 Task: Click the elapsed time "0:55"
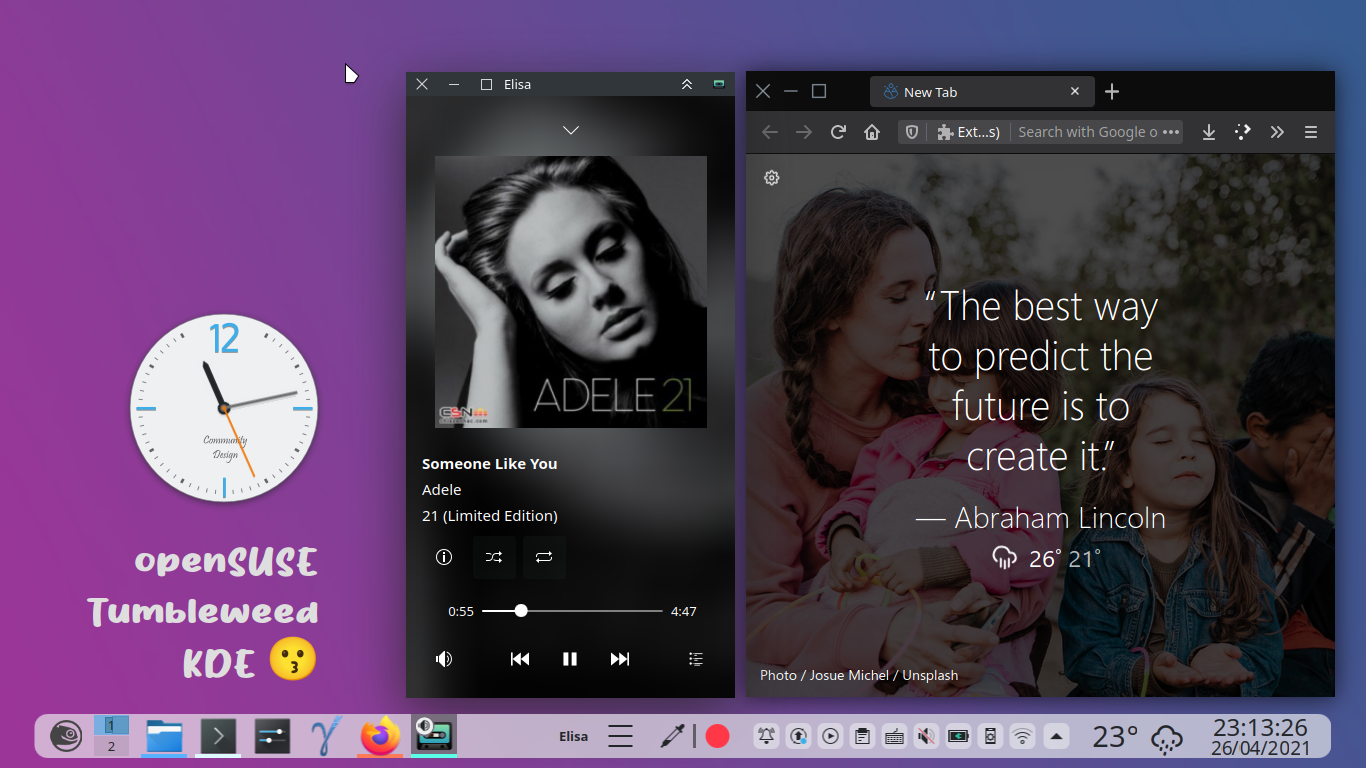(461, 611)
